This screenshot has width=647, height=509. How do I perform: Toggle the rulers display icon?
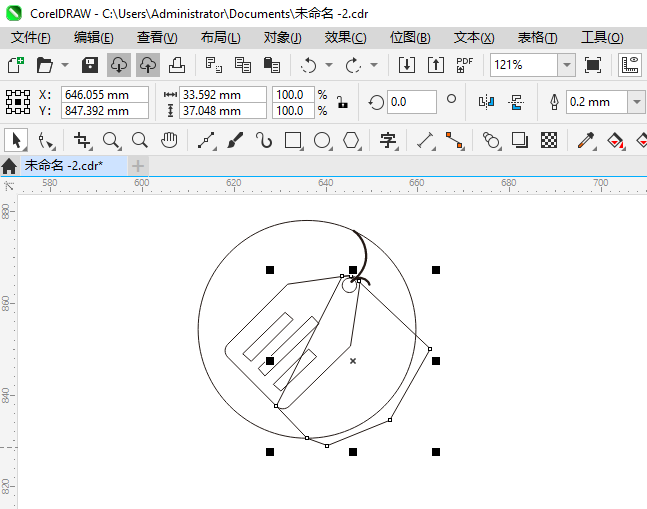click(x=630, y=65)
